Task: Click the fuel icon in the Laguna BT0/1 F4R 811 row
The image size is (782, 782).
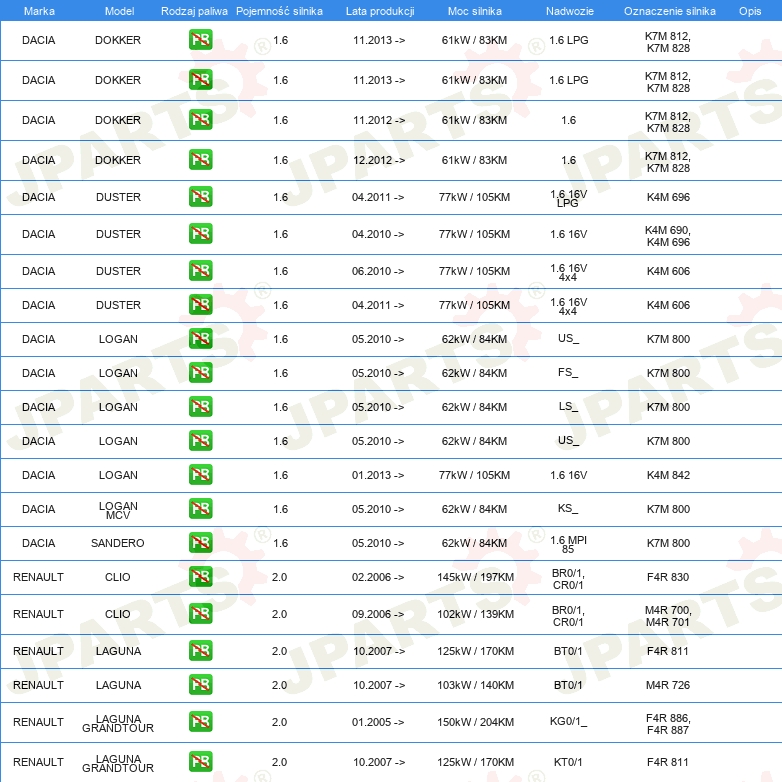Action: pyautogui.click(x=200, y=650)
